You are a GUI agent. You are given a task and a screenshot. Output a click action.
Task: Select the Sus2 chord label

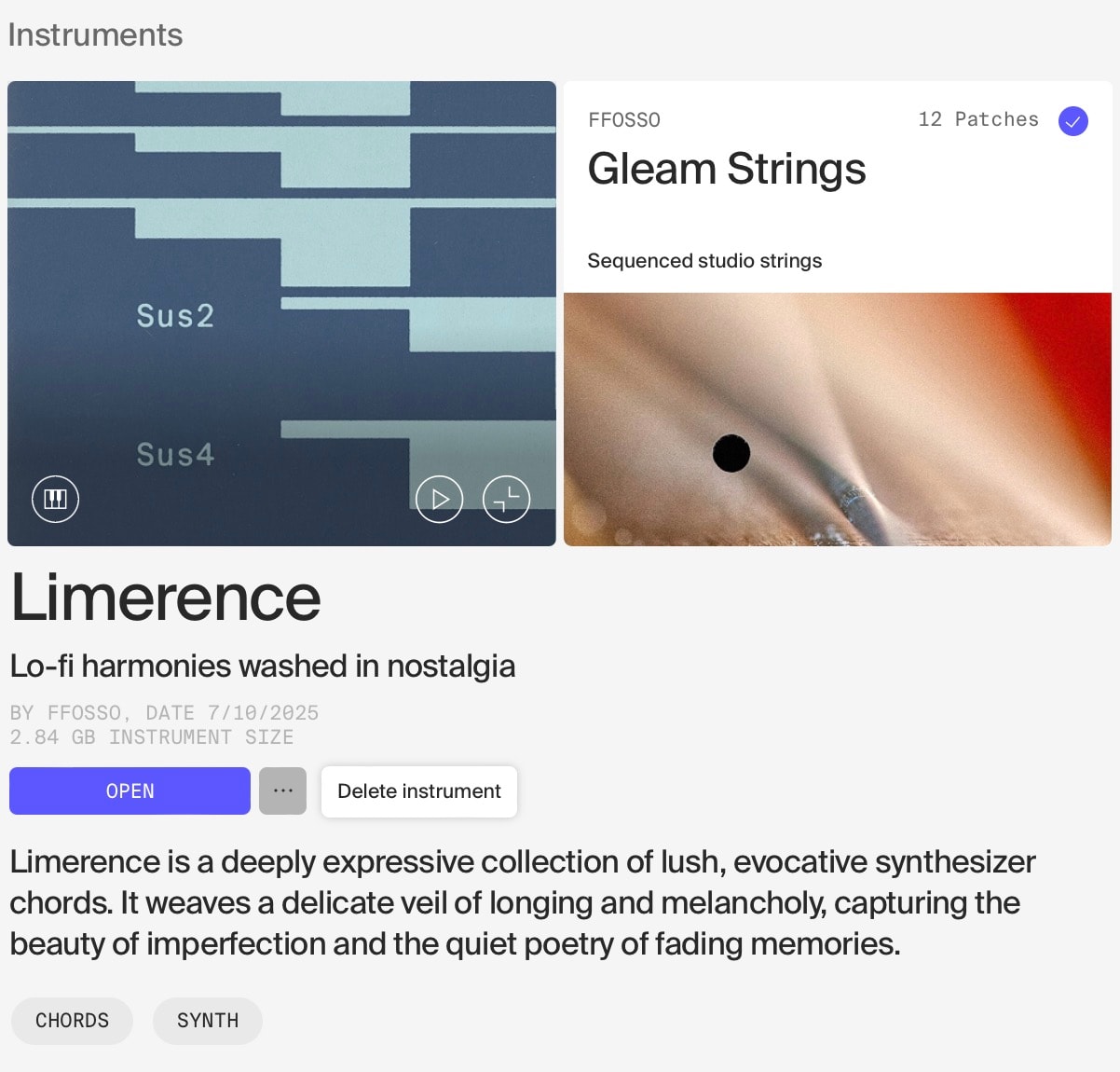(175, 316)
